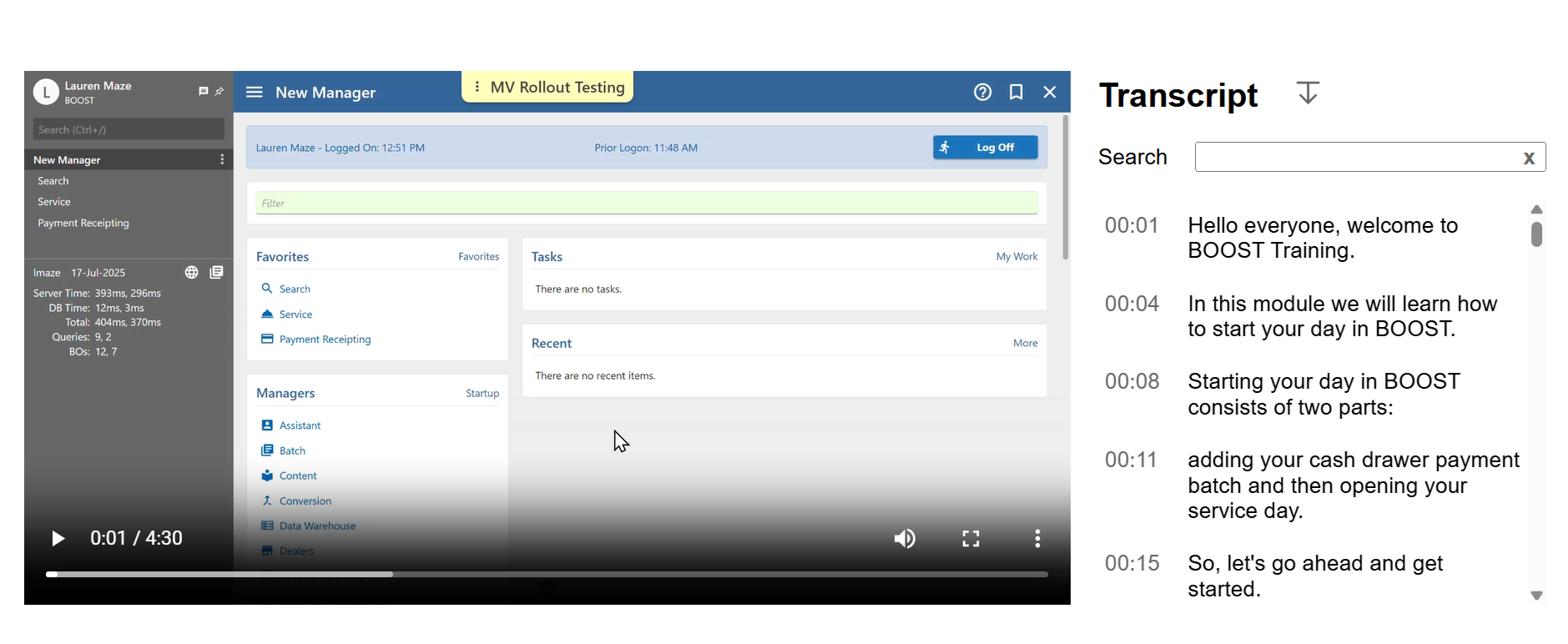This screenshot has height=644, width=1568.
Task: Enter fullscreen video mode
Action: tap(971, 539)
